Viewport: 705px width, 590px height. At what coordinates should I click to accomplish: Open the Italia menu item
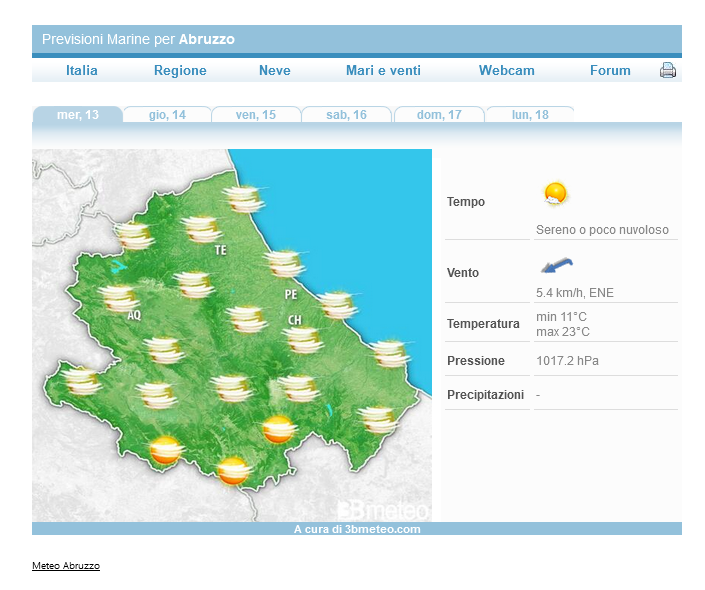82,70
